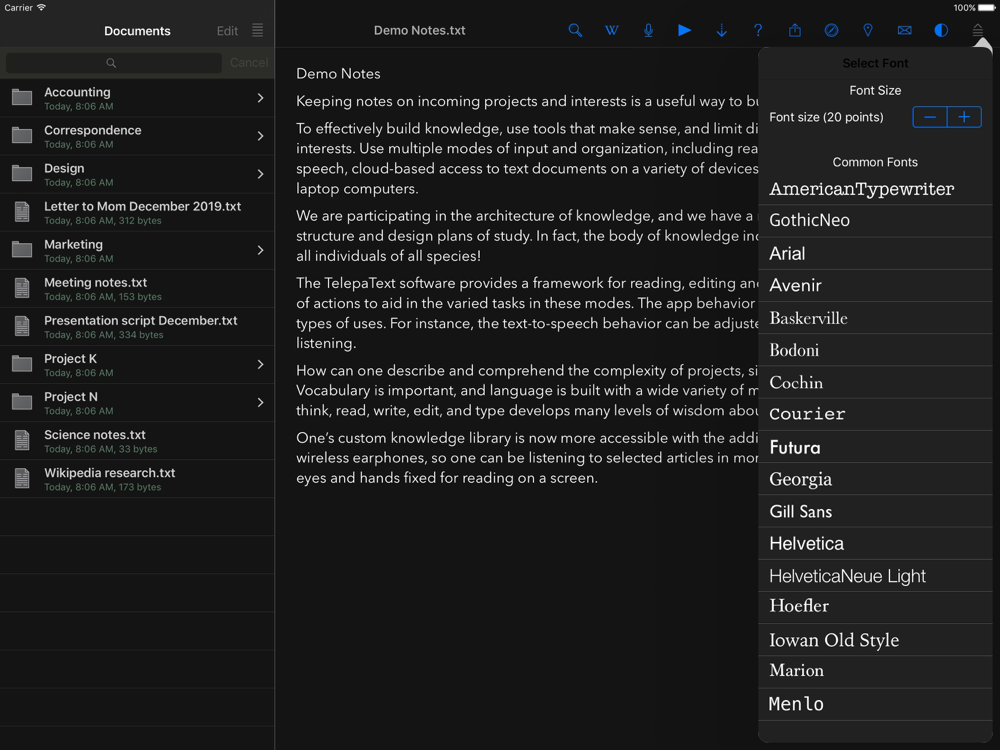Tap the compass browser icon
The height and width of the screenshot is (750, 1000).
(831, 30)
